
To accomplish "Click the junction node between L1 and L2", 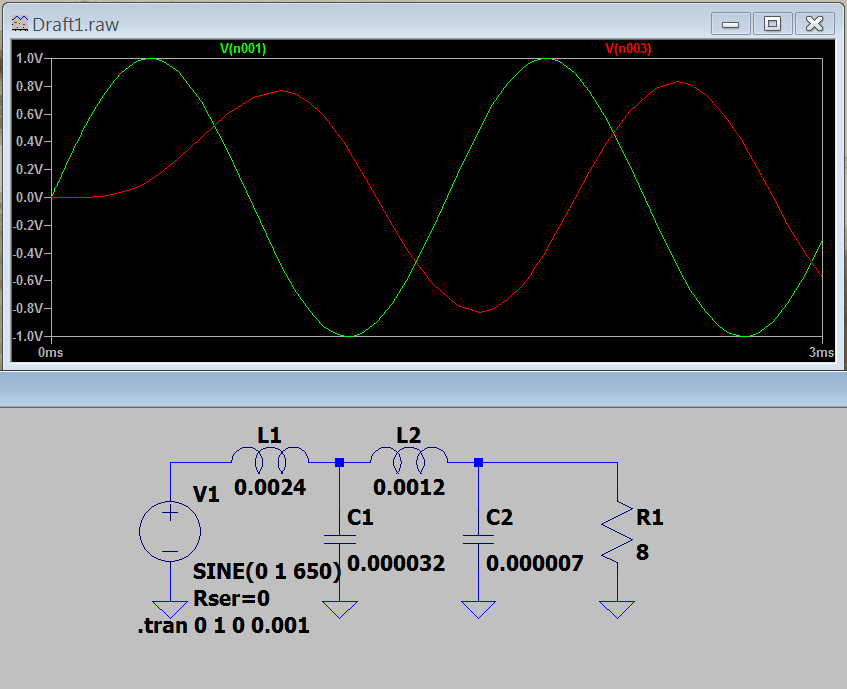I will [x=340, y=462].
